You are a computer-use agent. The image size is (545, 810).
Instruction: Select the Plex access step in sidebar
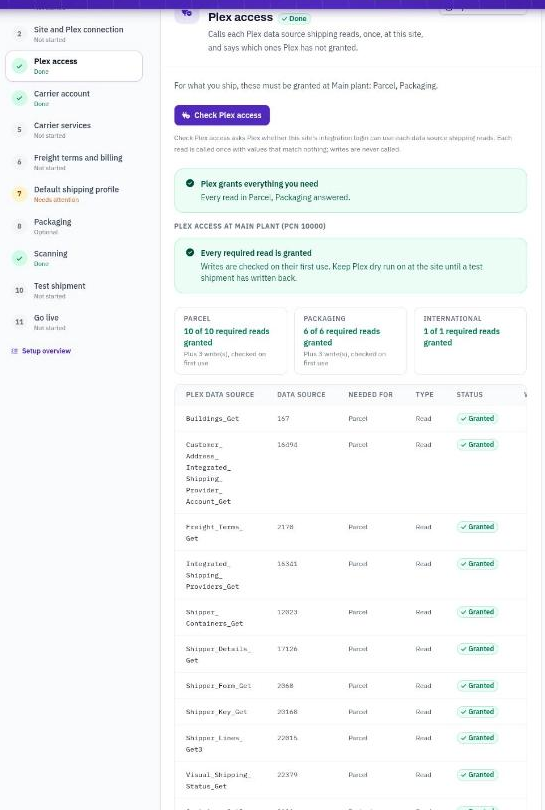74,66
